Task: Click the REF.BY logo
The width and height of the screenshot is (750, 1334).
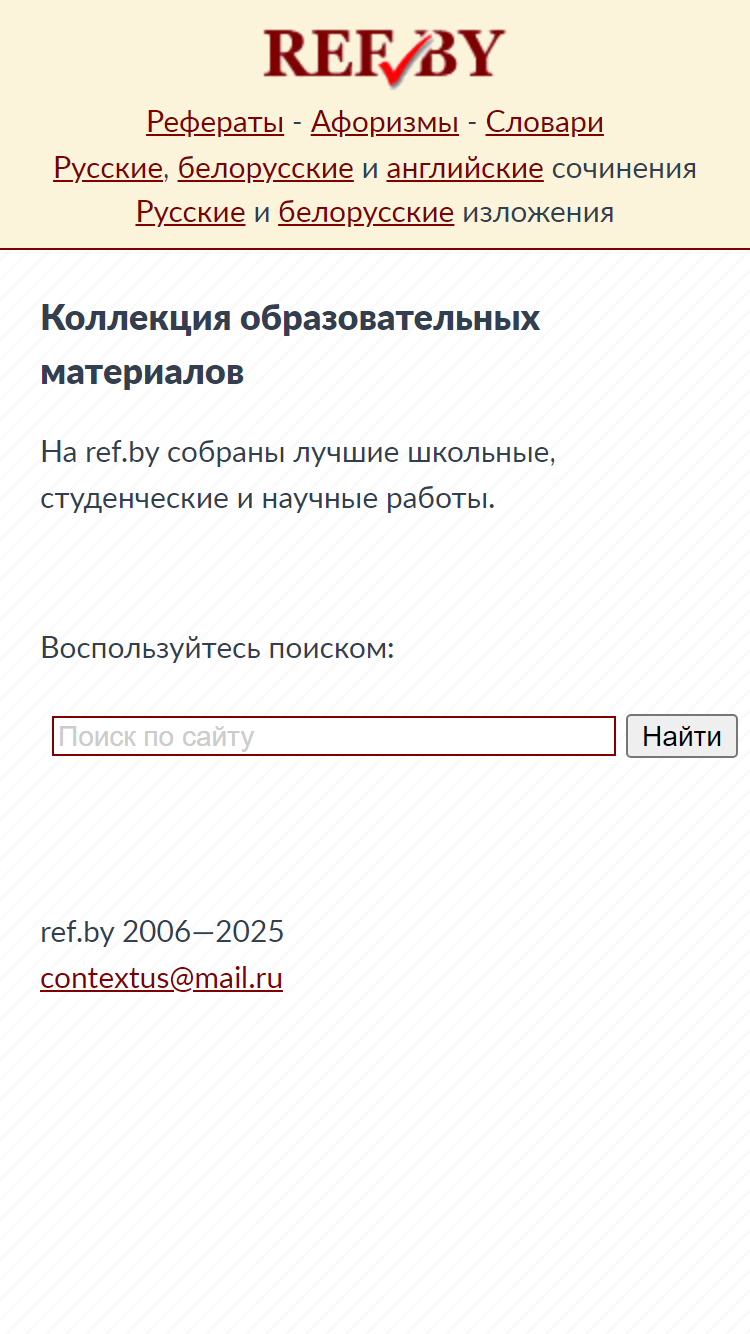Action: tap(385, 55)
